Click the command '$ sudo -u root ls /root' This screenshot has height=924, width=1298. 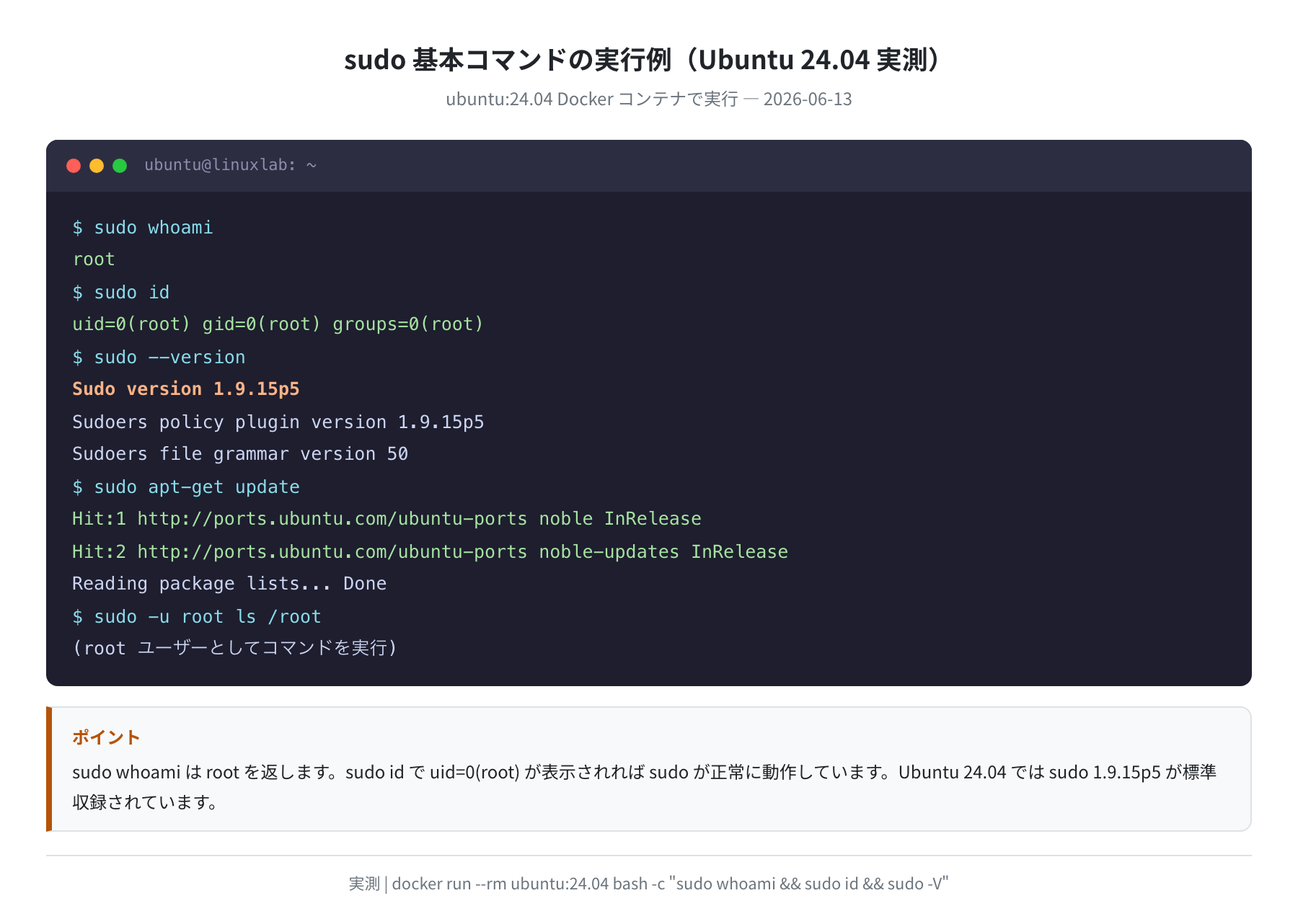click(x=197, y=617)
